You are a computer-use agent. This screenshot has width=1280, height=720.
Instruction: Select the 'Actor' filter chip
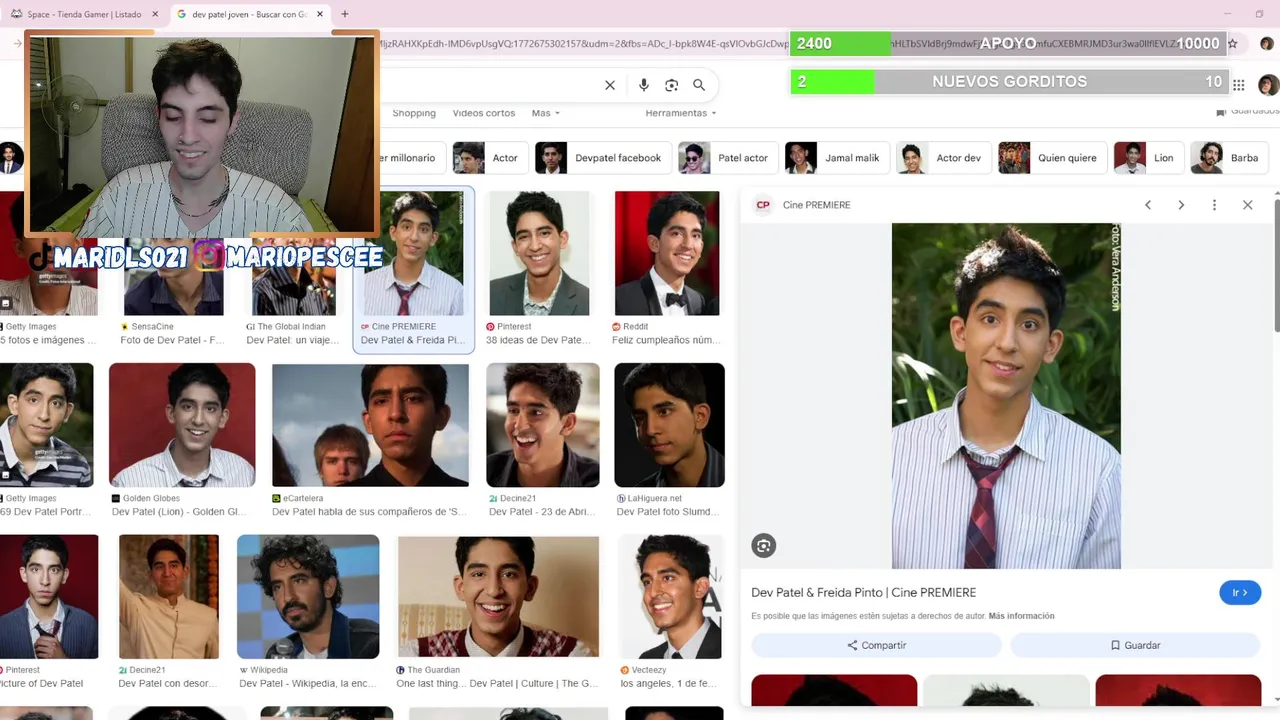click(489, 158)
